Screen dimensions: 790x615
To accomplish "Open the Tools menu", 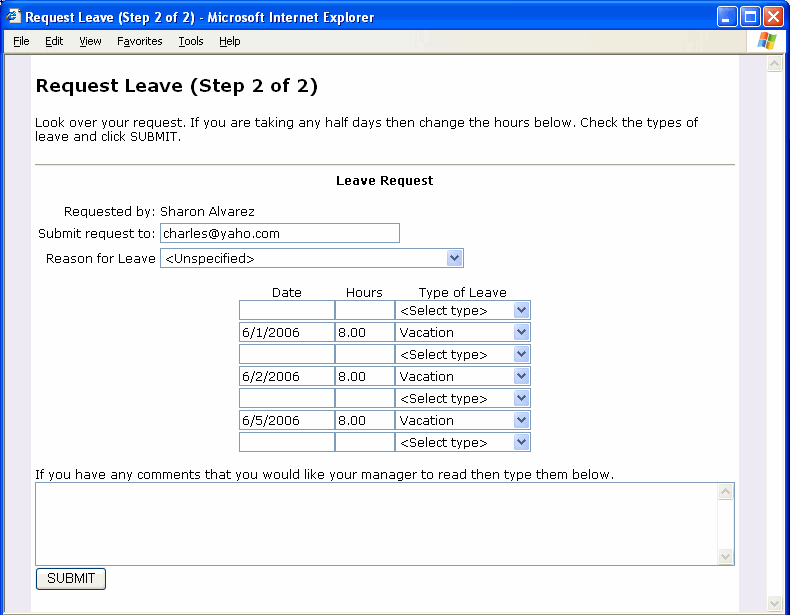I will pyautogui.click(x=190, y=41).
